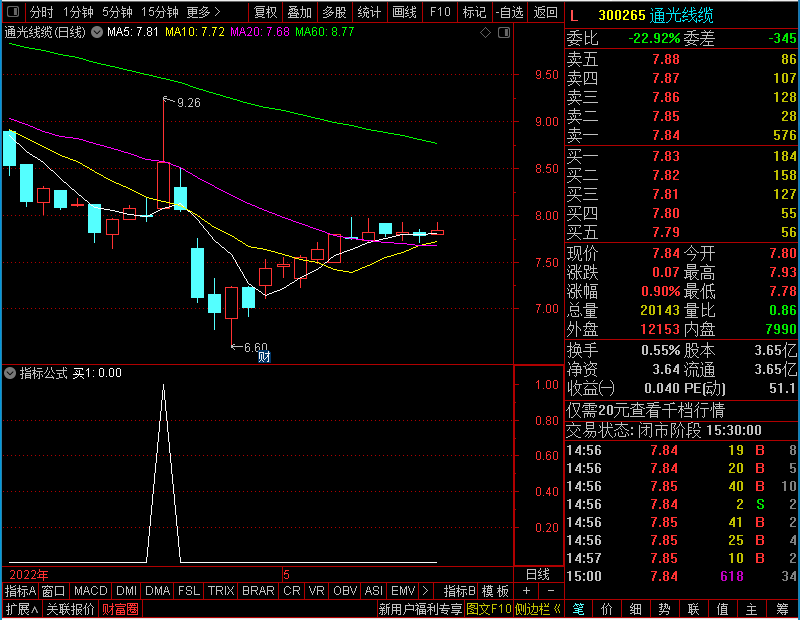The height and width of the screenshot is (620, 800).
Task: Open the chart dropdown next to 通光线缆(日线)
Action: tap(97, 32)
